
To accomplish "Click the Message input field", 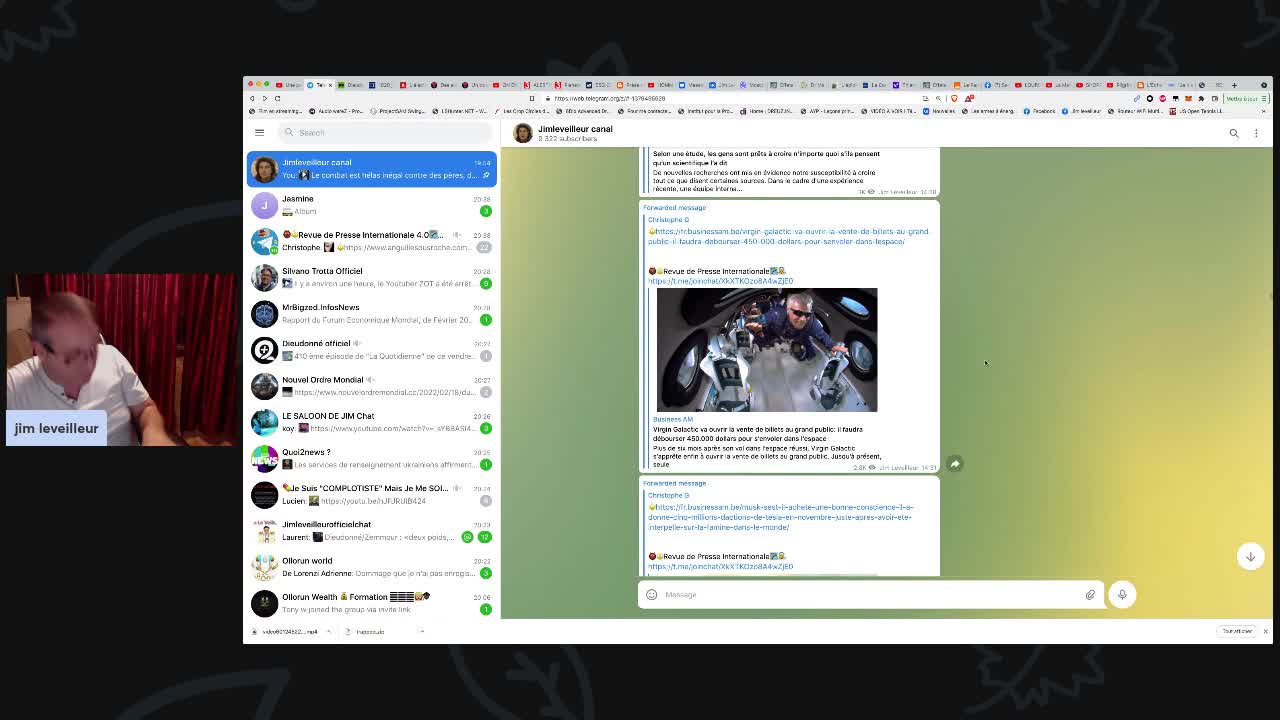I will (x=870, y=595).
